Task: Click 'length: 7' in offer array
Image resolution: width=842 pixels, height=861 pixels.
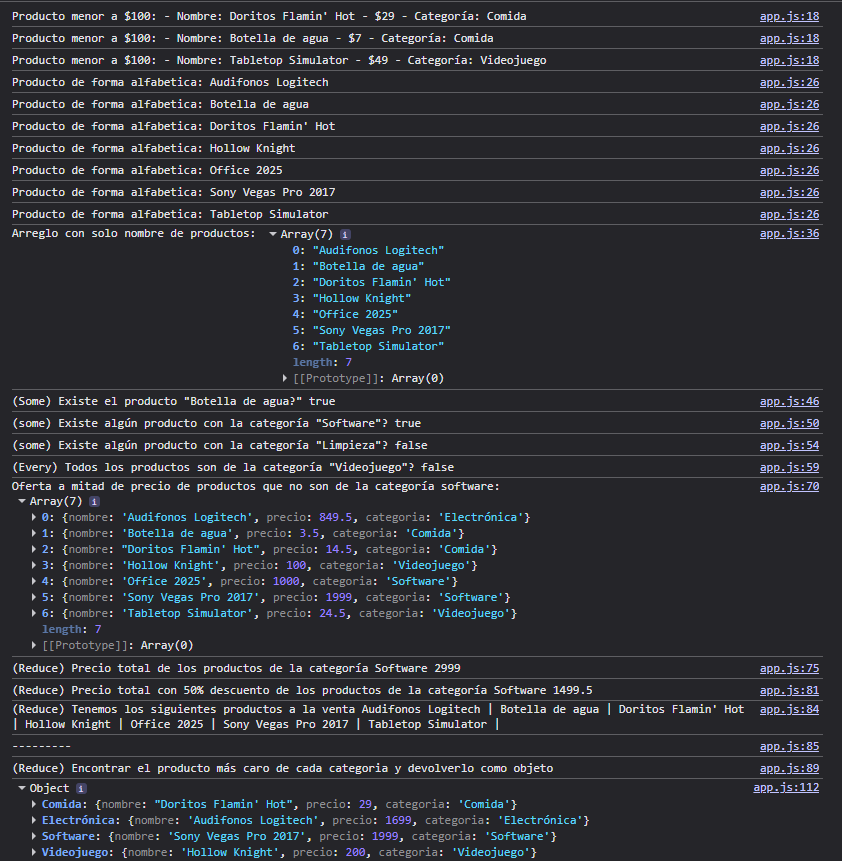Action: click(71, 629)
